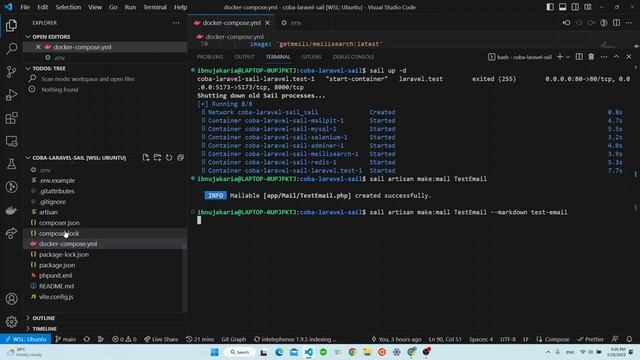
Task: Create new folder in coba-laravel-sail
Action: pos(157,158)
